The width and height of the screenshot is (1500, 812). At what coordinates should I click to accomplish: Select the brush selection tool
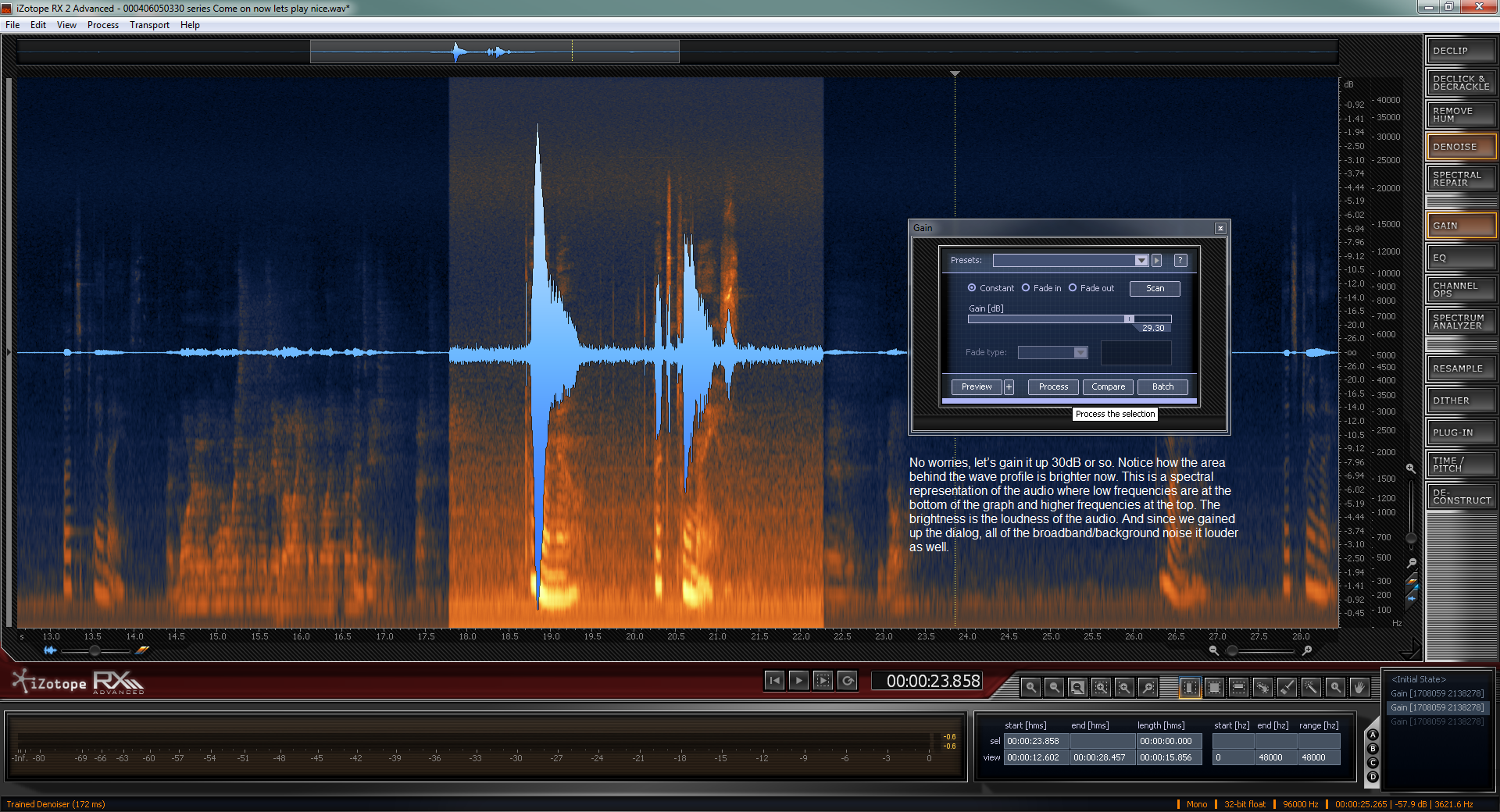(x=1287, y=687)
